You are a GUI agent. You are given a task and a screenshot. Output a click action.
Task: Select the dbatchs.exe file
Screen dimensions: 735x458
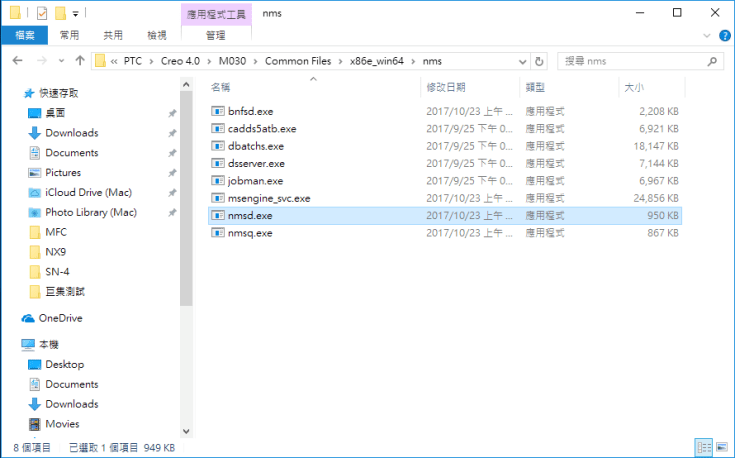coord(255,146)
